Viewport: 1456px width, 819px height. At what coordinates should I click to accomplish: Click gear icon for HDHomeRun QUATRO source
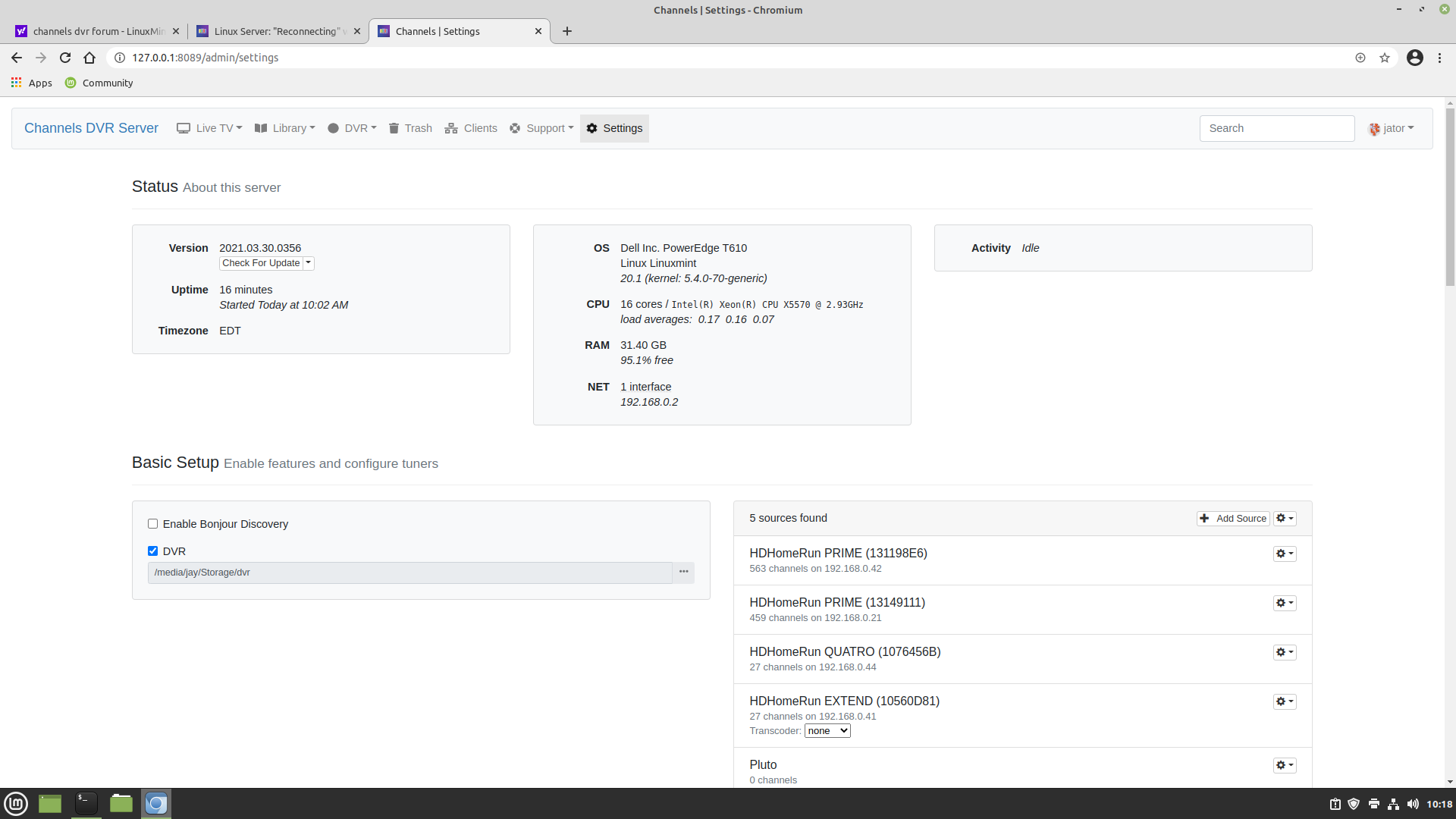coord(1284,652)
